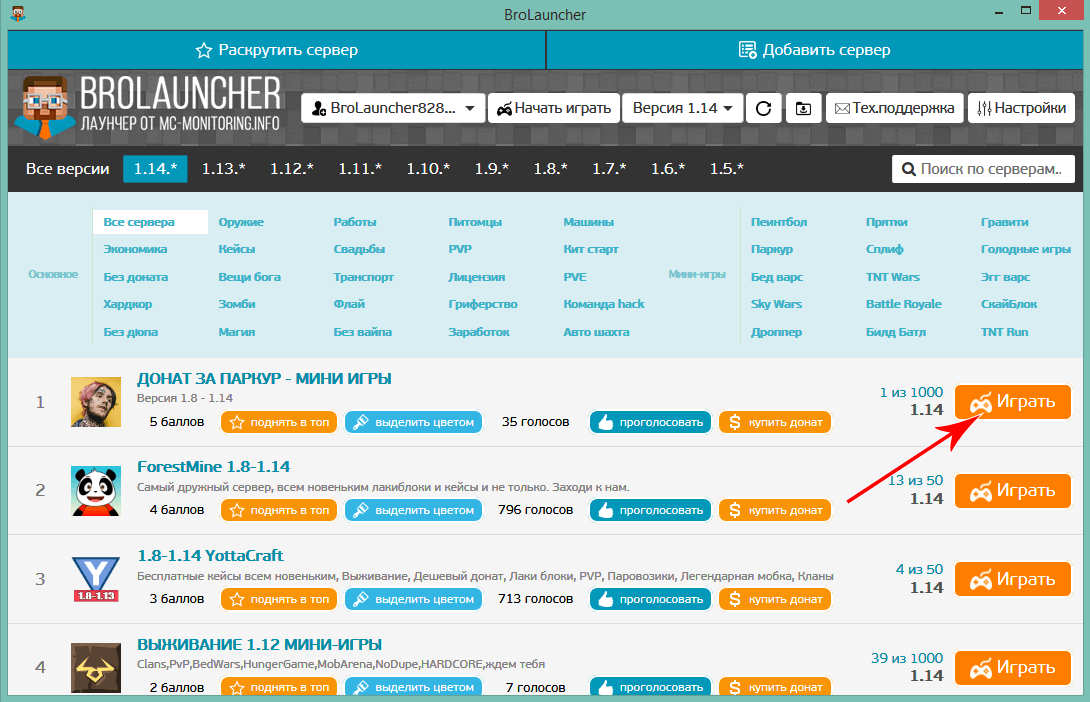Click Играть button for ДОНАТ ЗА ПАРКУР
Image resolution: width=1090 pixels, height=702 pixels.
click(1012, 402)
